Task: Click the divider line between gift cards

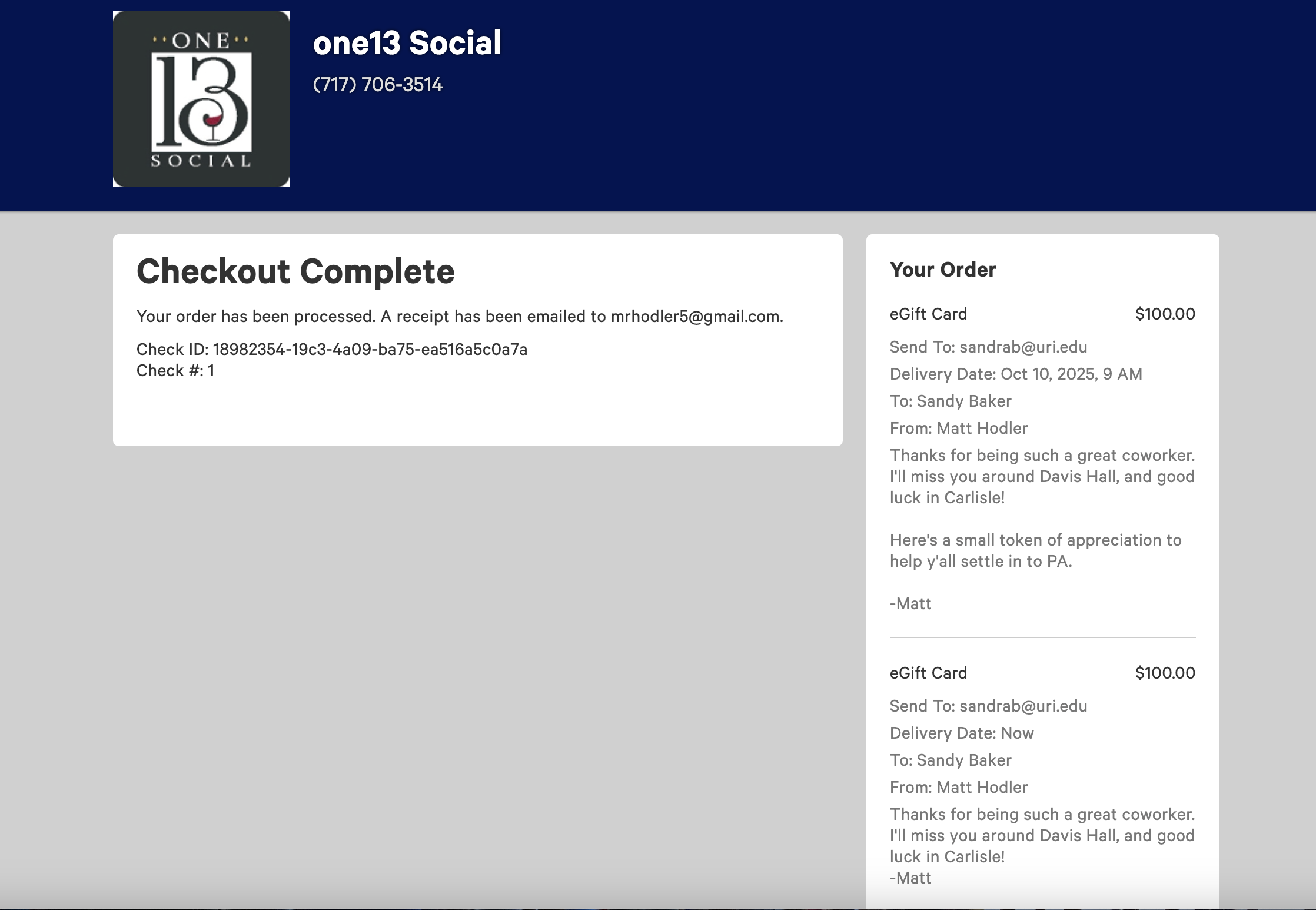Action: pyautogui.click(x=1042, y=637)
